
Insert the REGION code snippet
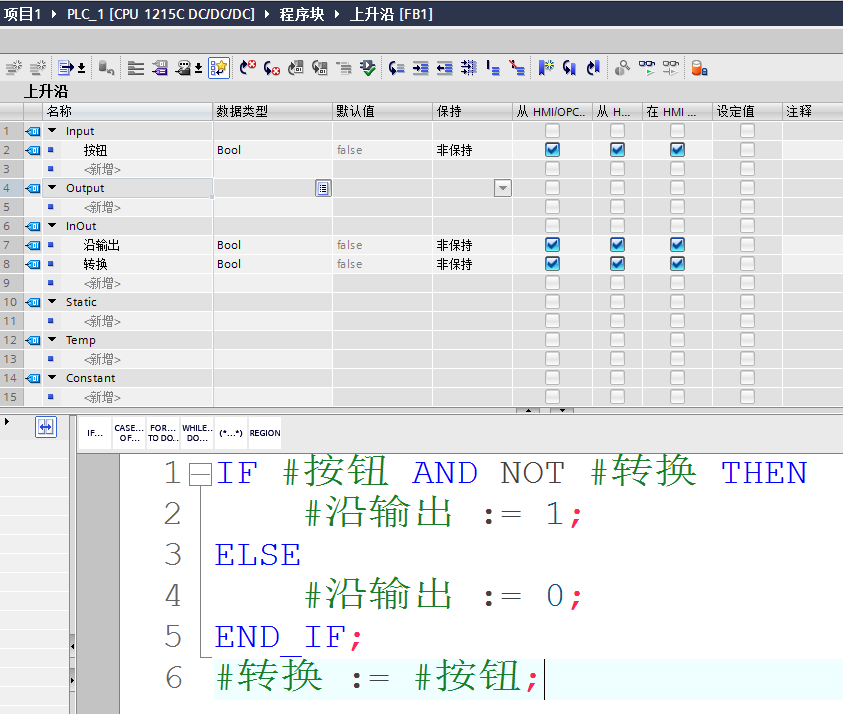[265, 433]
